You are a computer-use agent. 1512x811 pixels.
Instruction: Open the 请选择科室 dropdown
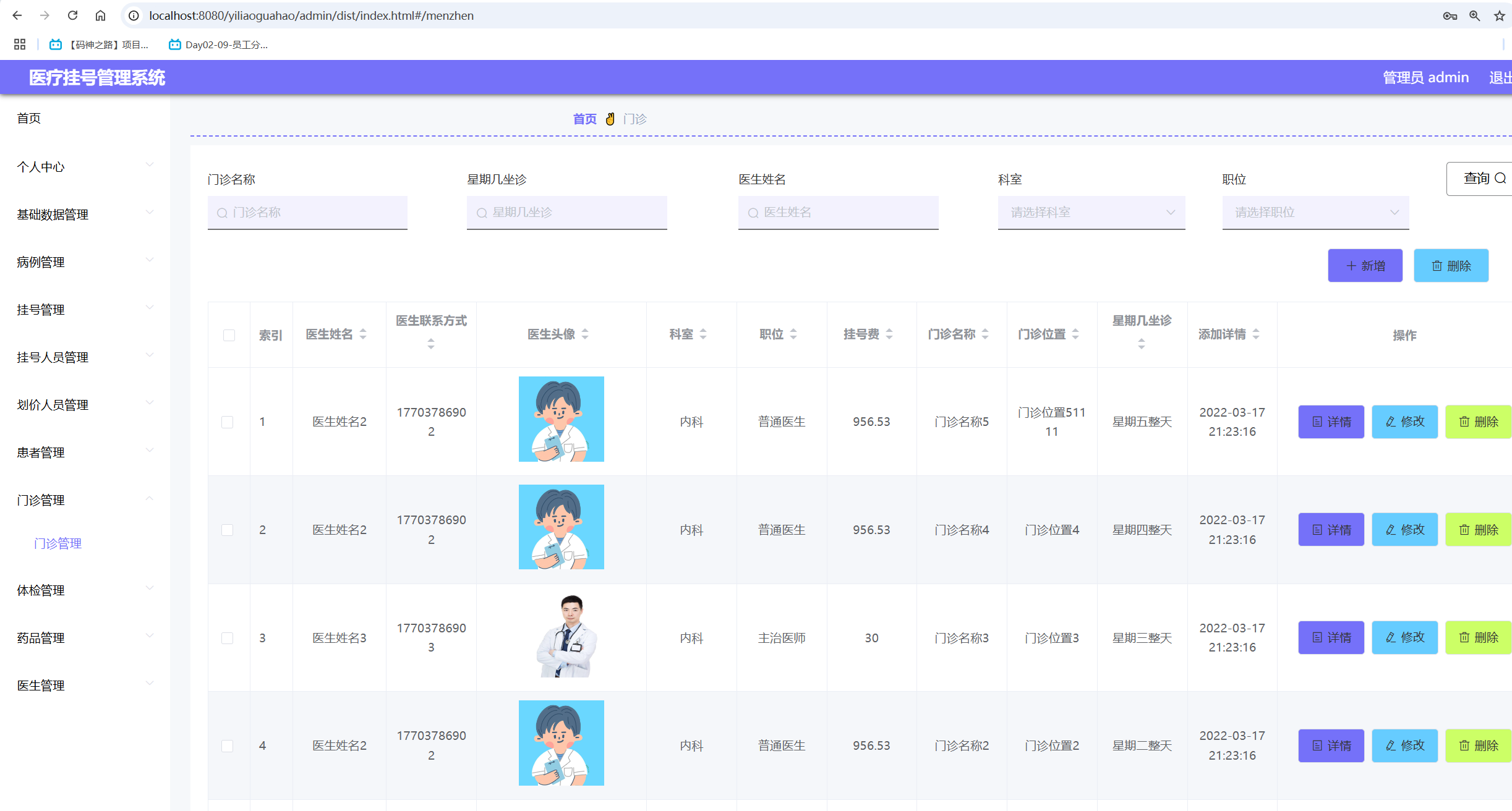coord(1091,213)
